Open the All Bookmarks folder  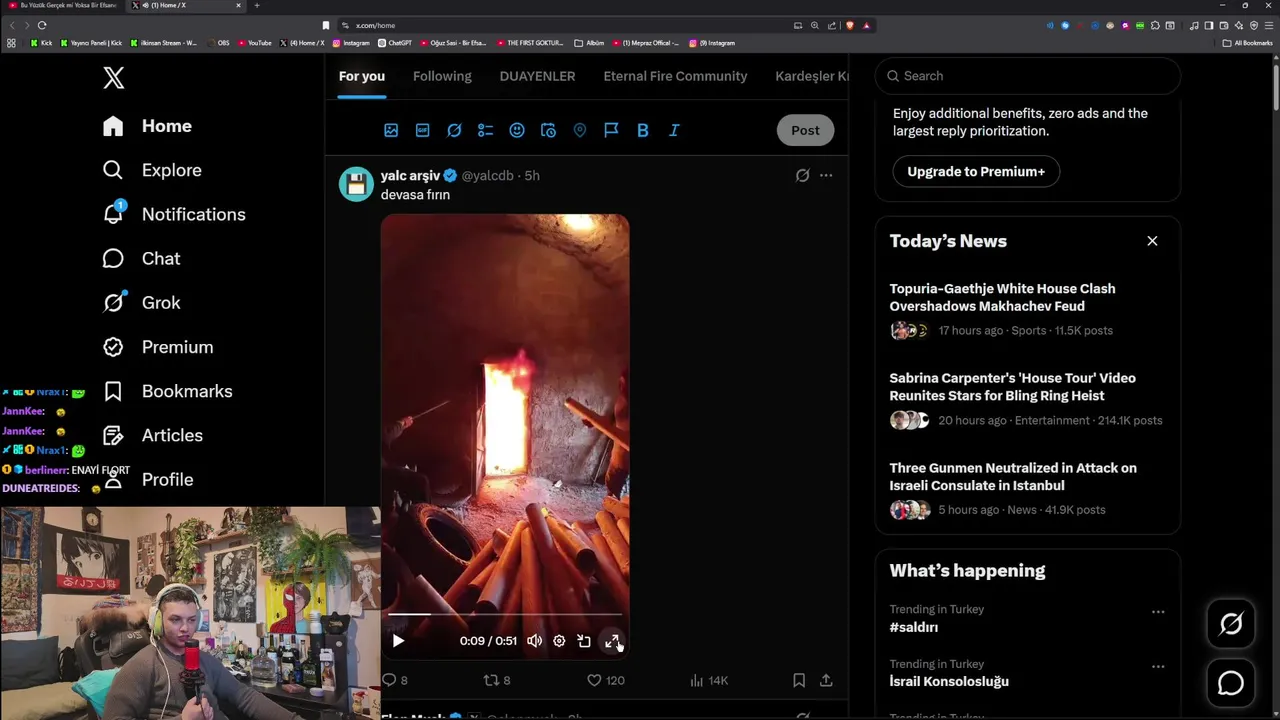click(x=1247, y=43)
